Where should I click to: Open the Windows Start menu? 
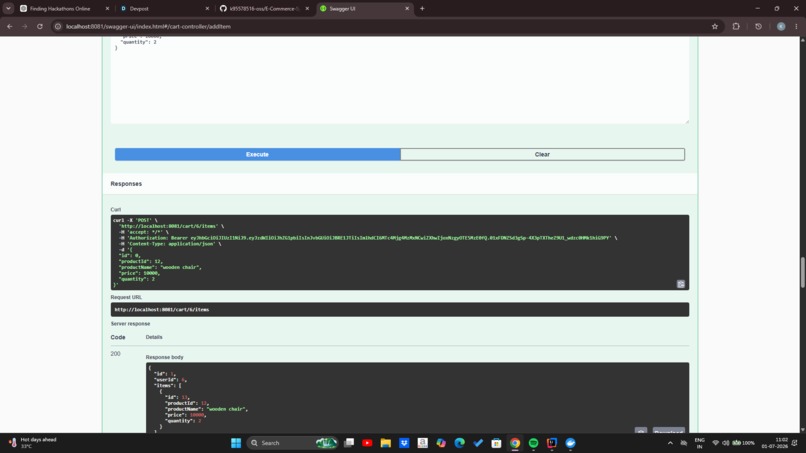point(236,443)
